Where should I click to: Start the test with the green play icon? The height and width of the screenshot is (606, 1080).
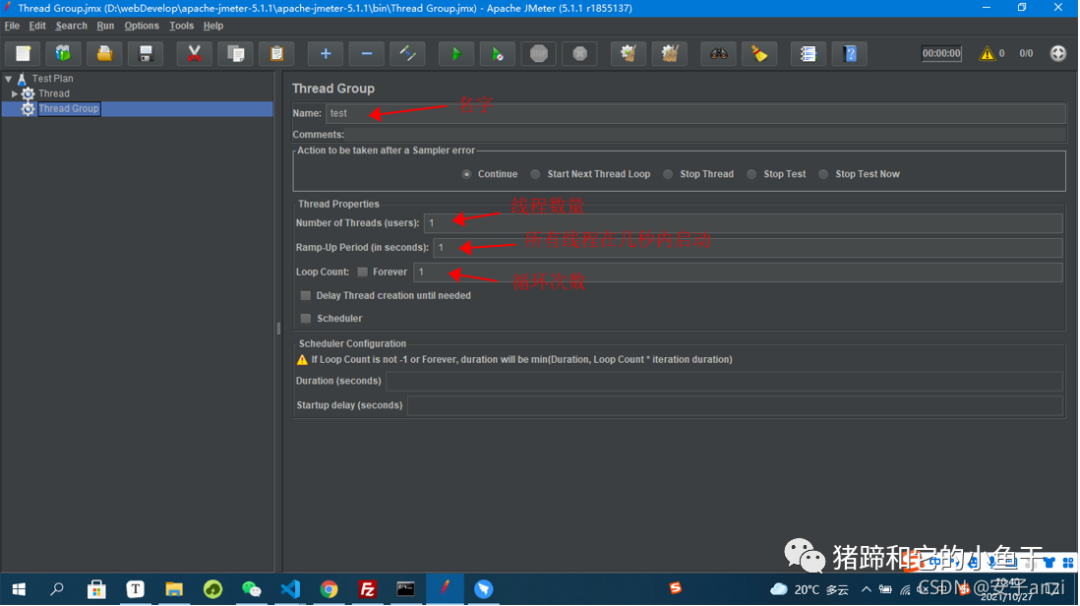pyautogui.click(x=456, y=54)
